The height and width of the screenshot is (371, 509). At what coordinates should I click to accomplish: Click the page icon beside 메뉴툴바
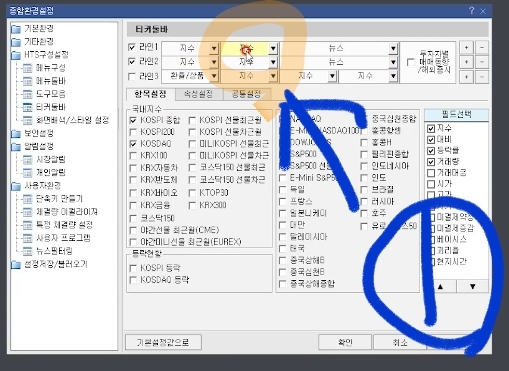[x=27, y=81]
